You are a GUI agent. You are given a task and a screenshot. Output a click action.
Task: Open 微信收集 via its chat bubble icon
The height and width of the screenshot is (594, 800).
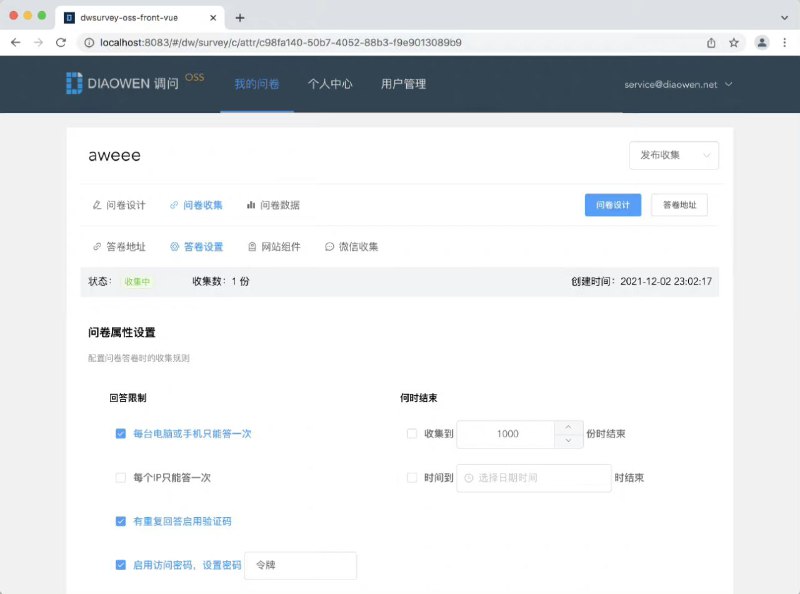pyautogui.click(x=330, y=246)
